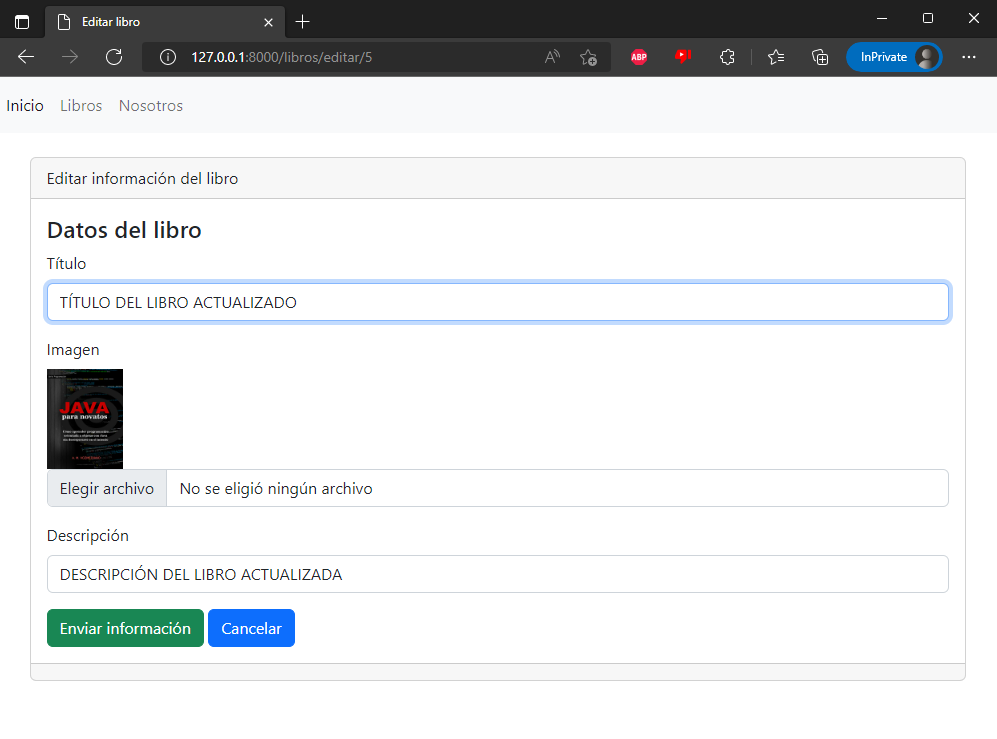The width and height of the screenshot is (997, 739).
Task: Switch to the Libros menu item
Action: (x=81, y=105)
